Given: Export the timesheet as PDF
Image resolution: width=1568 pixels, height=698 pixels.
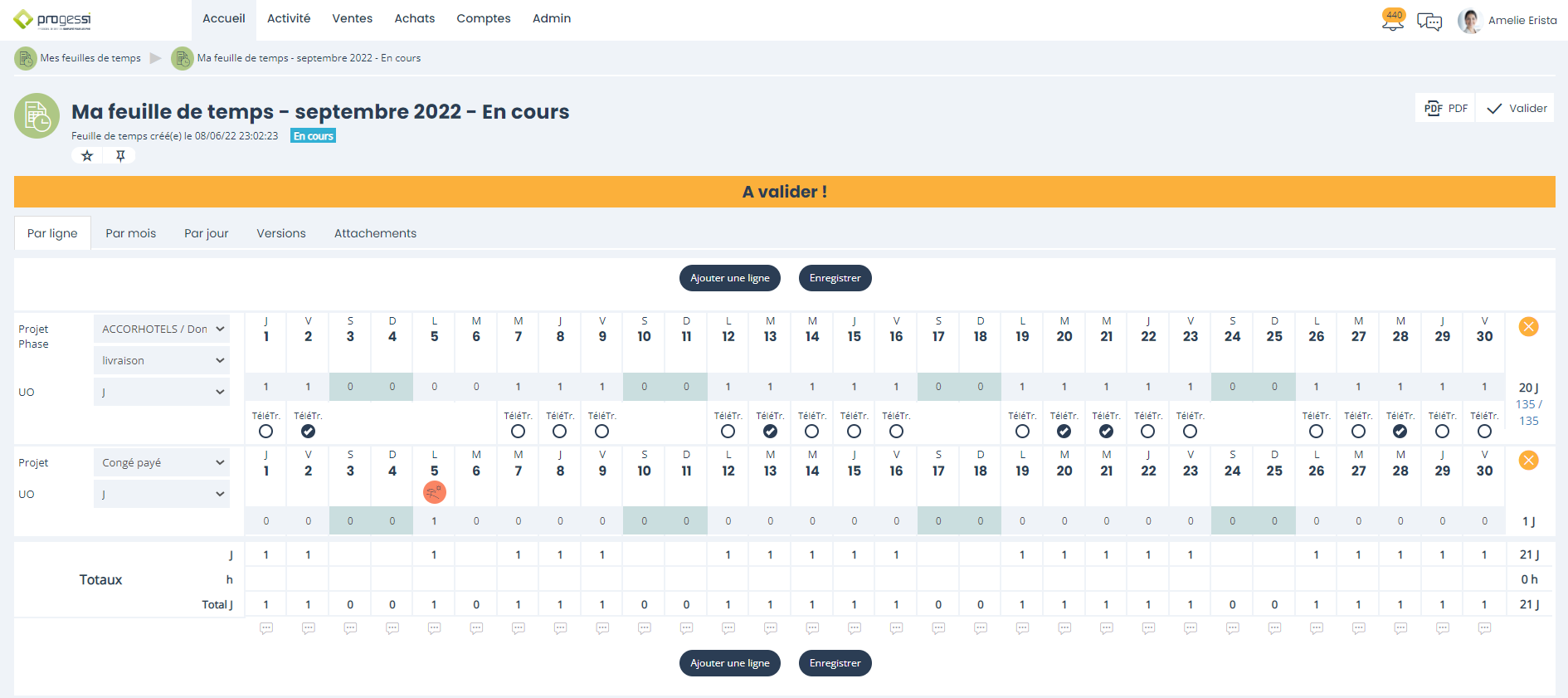Looking at the screenshot, I should coord(1446,108).
